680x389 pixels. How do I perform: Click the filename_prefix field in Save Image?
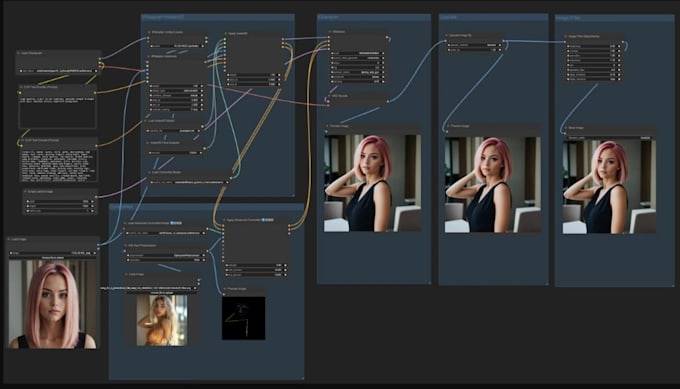610,138
